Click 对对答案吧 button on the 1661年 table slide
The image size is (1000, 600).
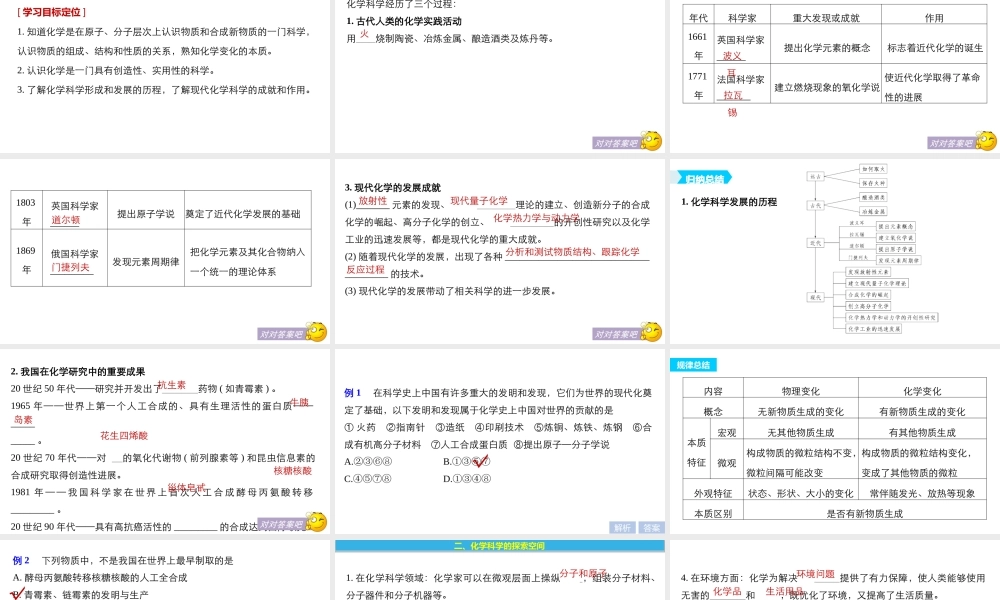[951, 143]
